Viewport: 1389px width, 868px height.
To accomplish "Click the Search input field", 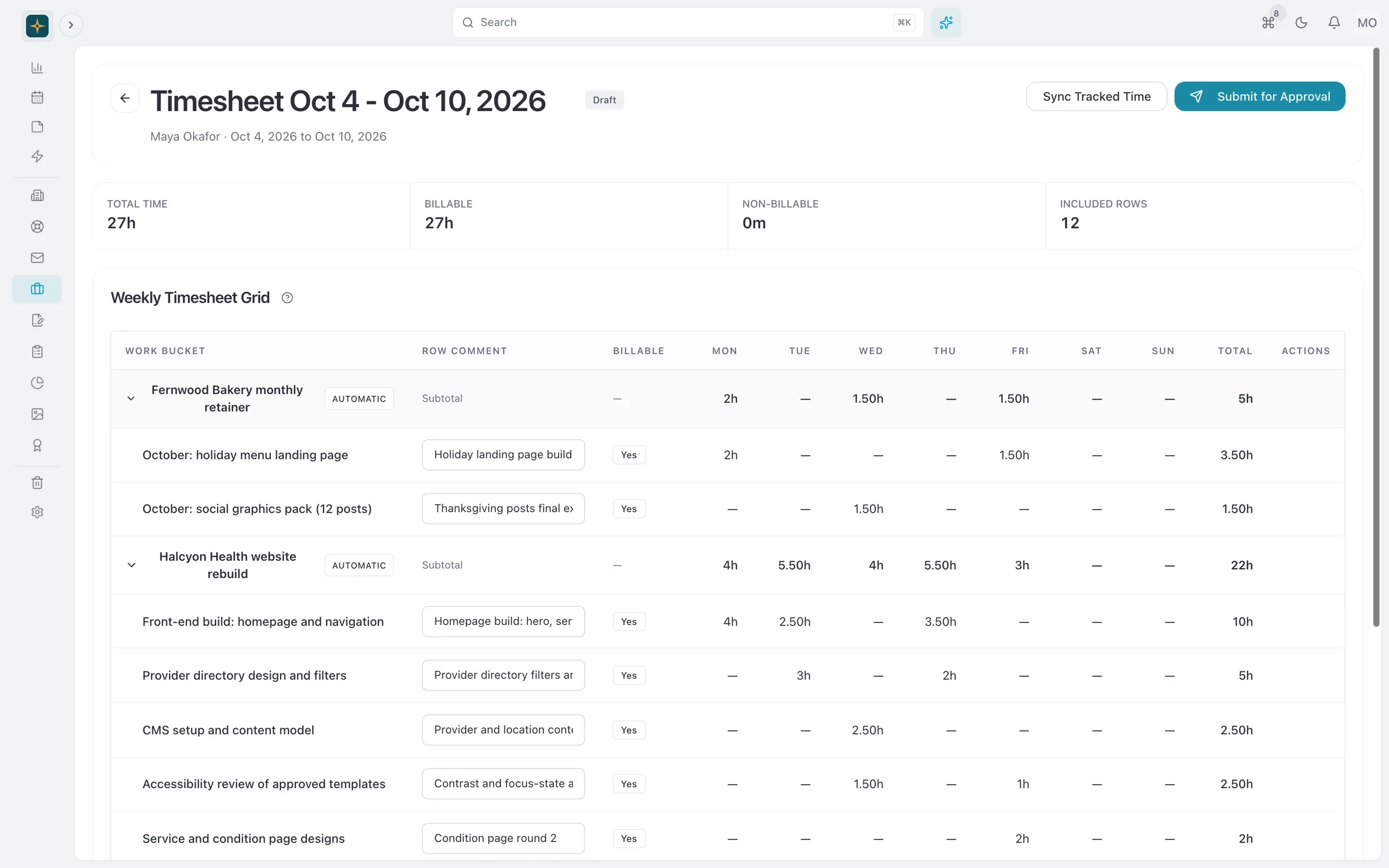I will pyautogui.click(x=688, y=23).
